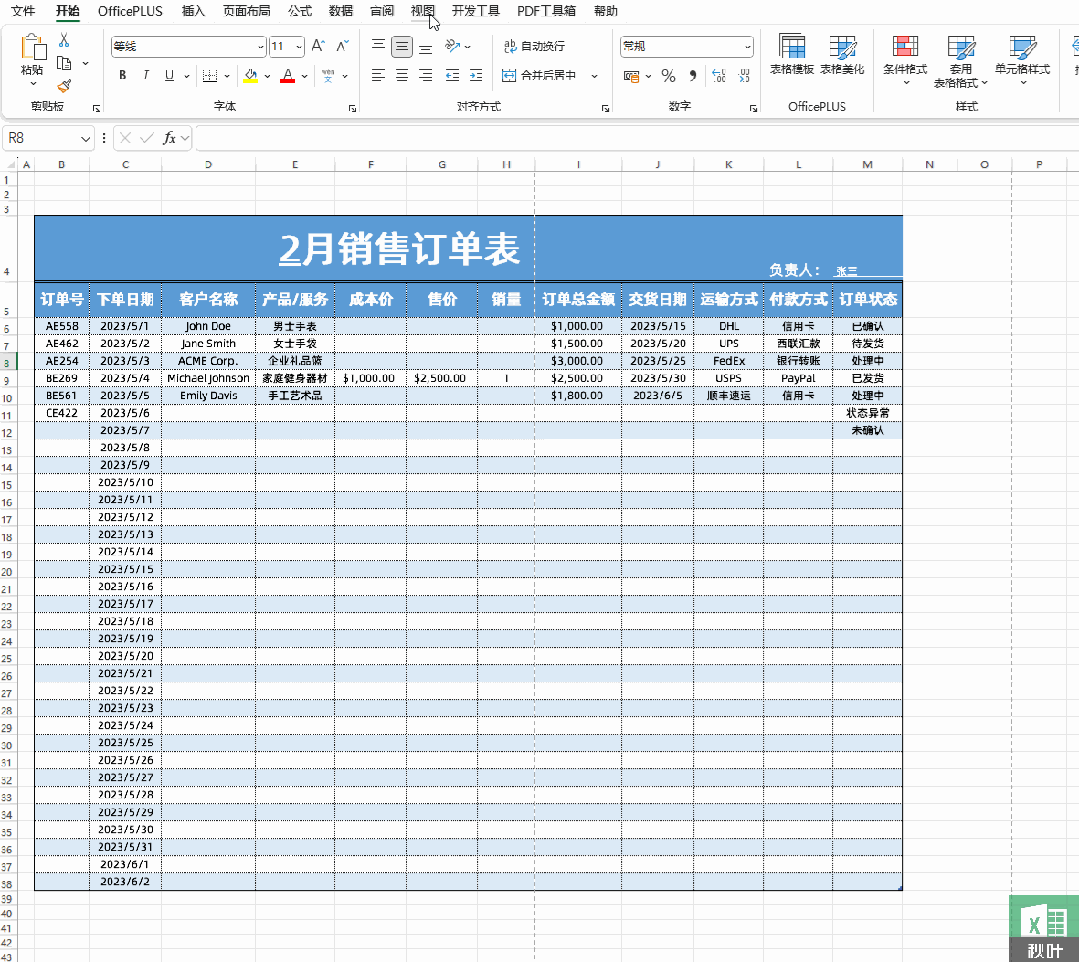This screenshot has width=1079, height=962.
Task: Click the increase indent icon
Action: point(476,76)
